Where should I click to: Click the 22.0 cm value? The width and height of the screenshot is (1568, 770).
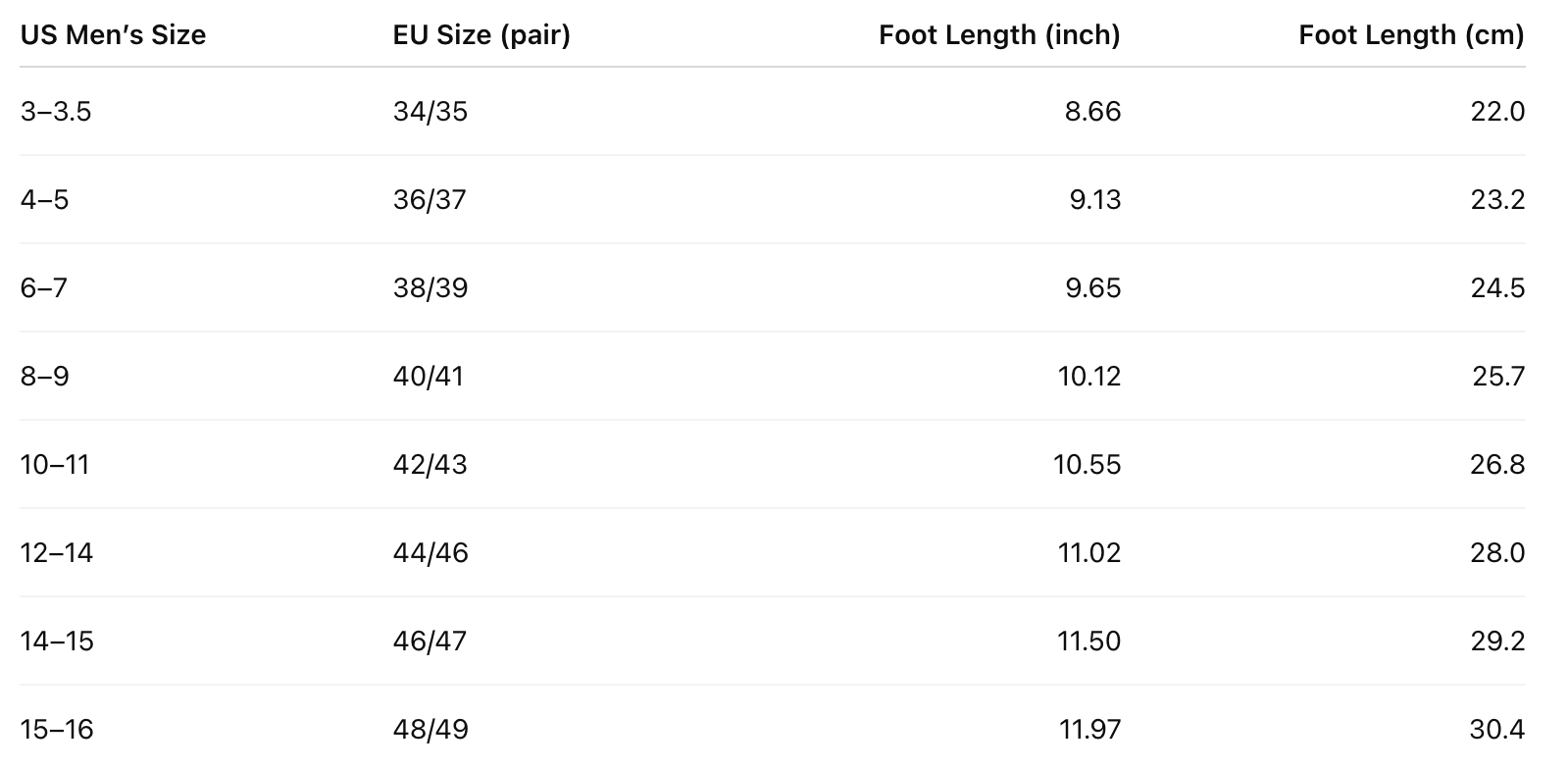1496,112
